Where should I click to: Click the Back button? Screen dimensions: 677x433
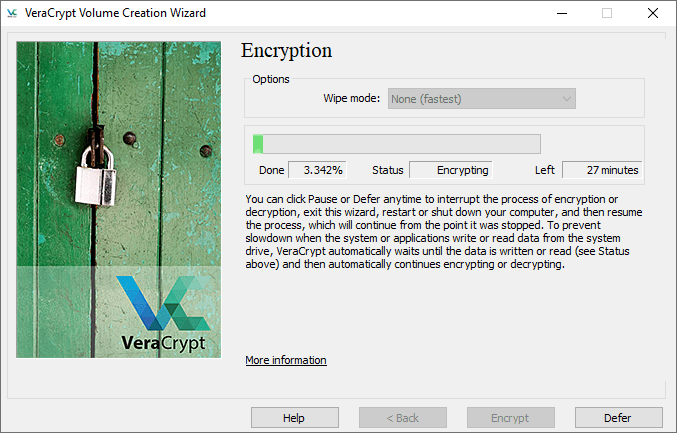point(403,418)
